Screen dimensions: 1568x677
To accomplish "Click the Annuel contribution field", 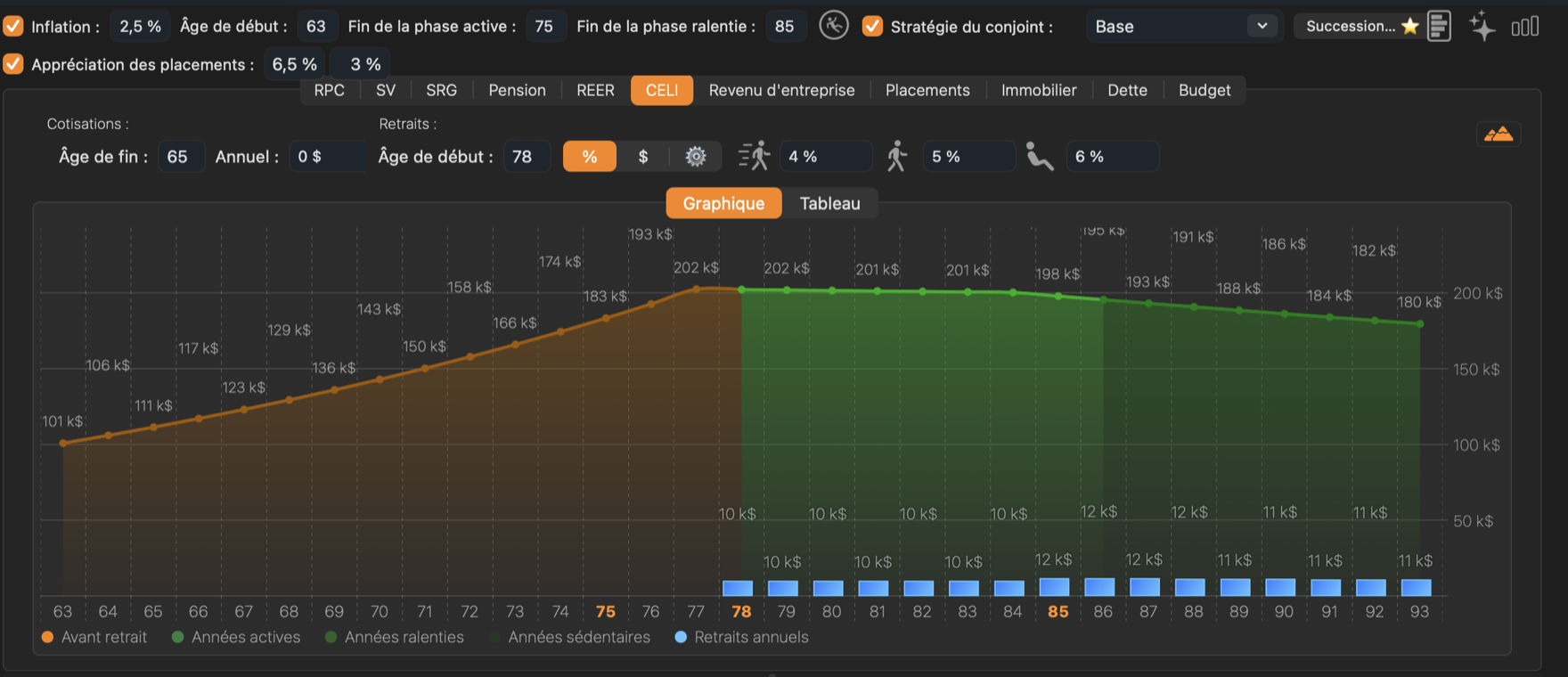I will click(x=327, y=157).
